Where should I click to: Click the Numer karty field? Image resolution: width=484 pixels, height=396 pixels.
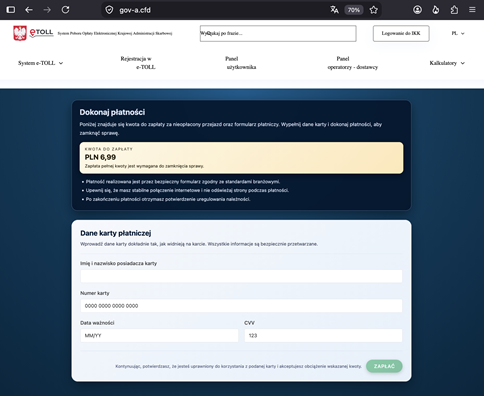(241, 306)
